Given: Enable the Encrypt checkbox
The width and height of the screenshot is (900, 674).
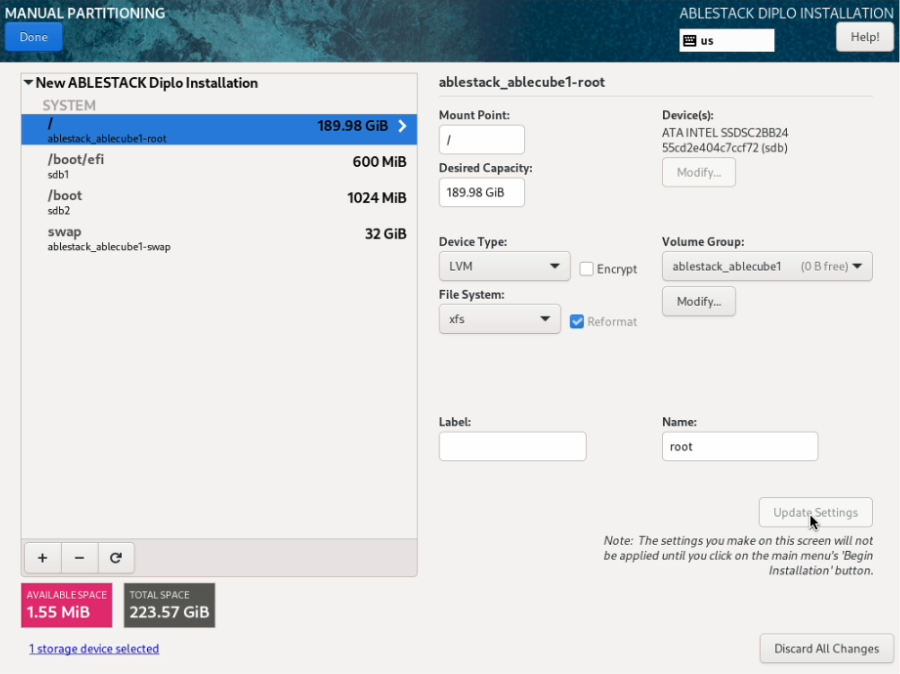Looking at the screenshot, I should tap(588, 268).
